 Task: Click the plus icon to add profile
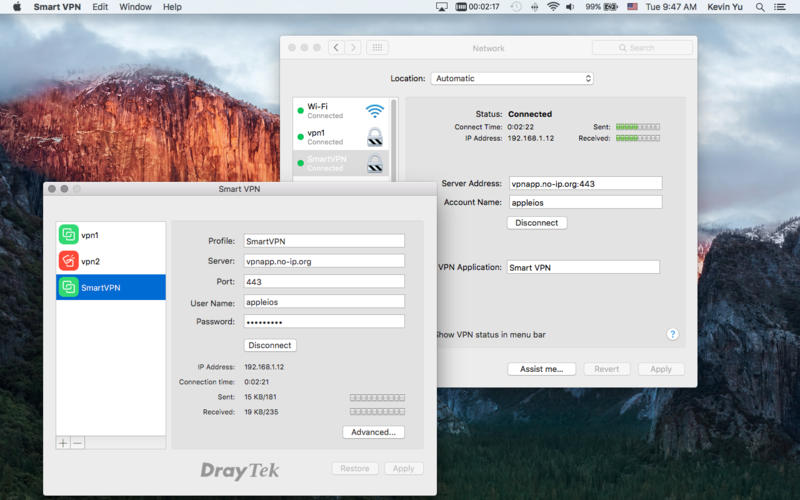[x=63, y=442]
